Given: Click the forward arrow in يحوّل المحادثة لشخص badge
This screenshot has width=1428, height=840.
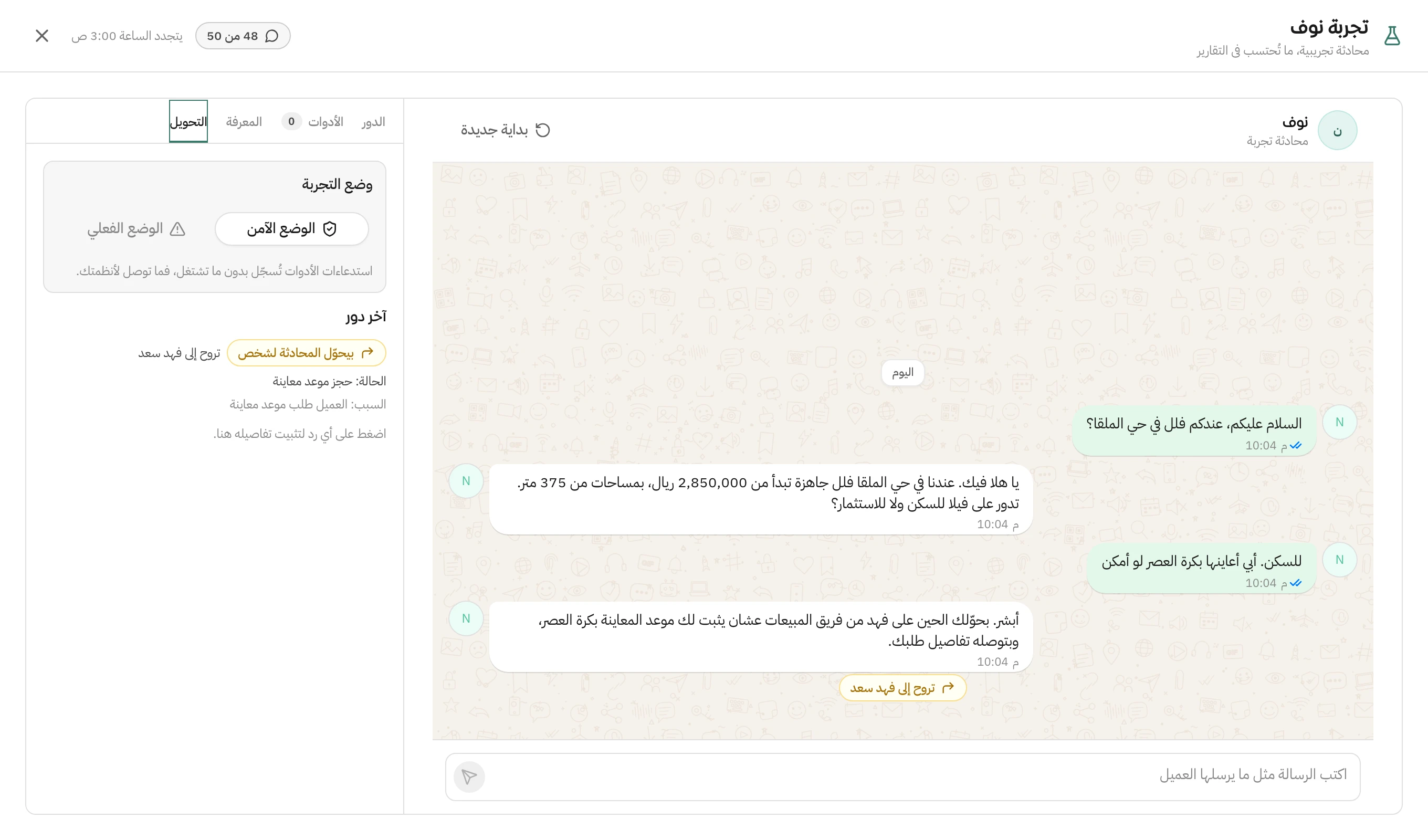Looking at the screenshot, I should (x=368, y=353).
